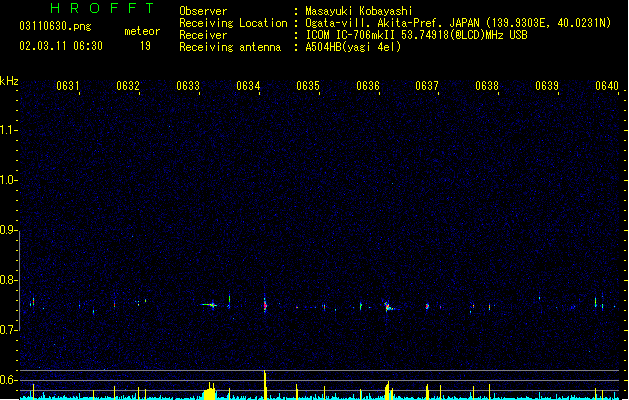
Task: Click the 0634 time marker
Action: click(248, 86)
